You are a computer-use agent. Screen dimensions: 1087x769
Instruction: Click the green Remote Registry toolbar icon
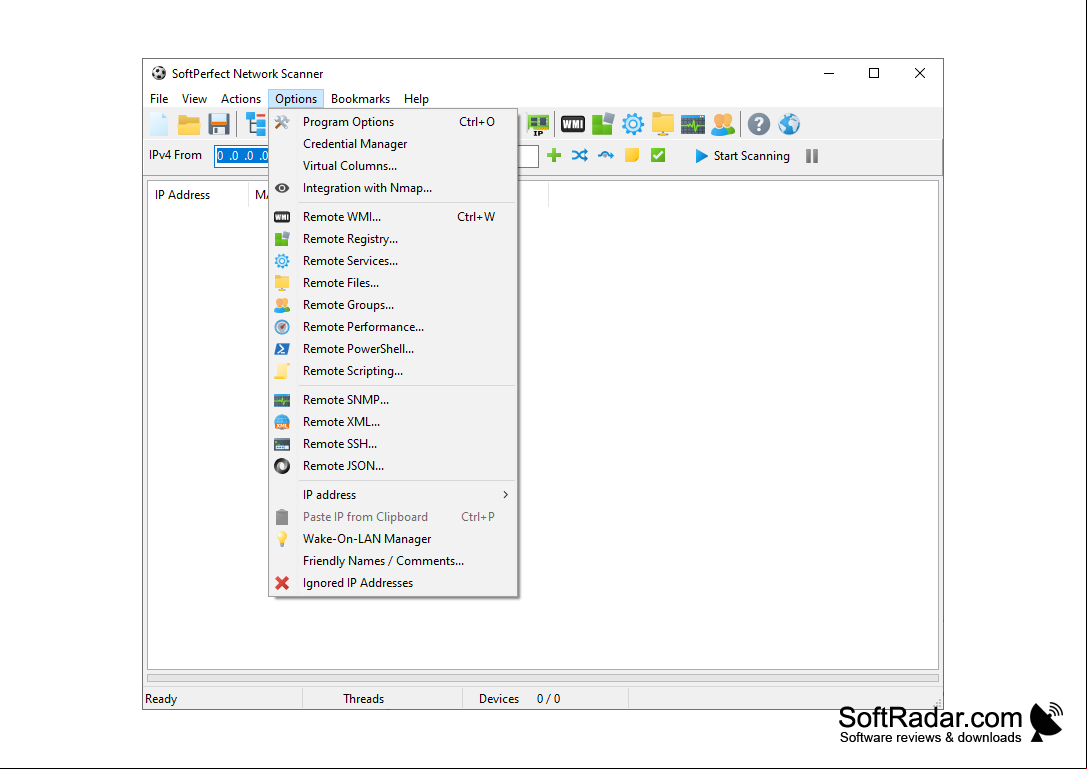tap(602, 124)
